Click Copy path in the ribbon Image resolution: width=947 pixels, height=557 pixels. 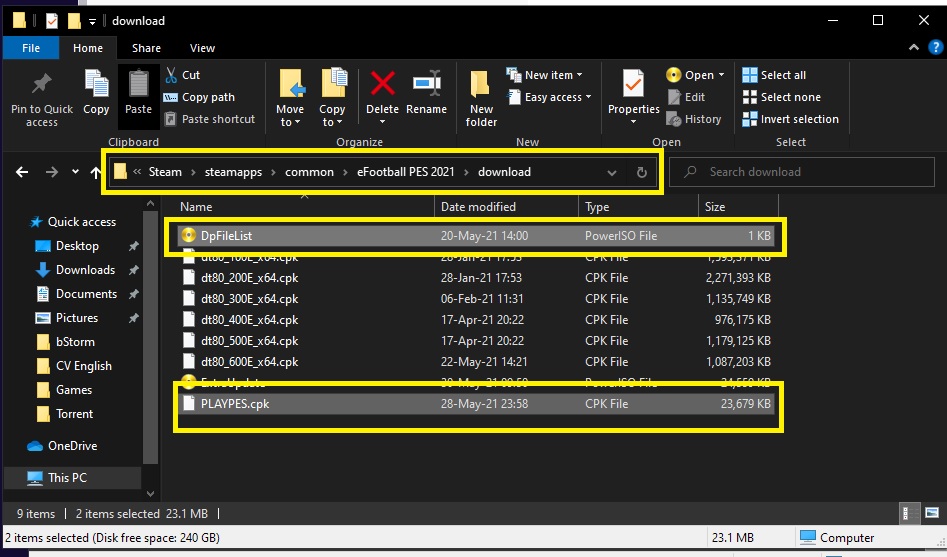click(199, 97)
